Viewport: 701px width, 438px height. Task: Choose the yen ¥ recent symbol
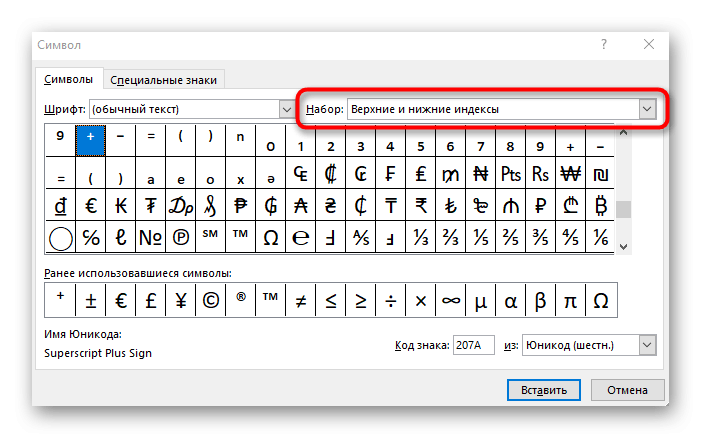click(180, 300)
